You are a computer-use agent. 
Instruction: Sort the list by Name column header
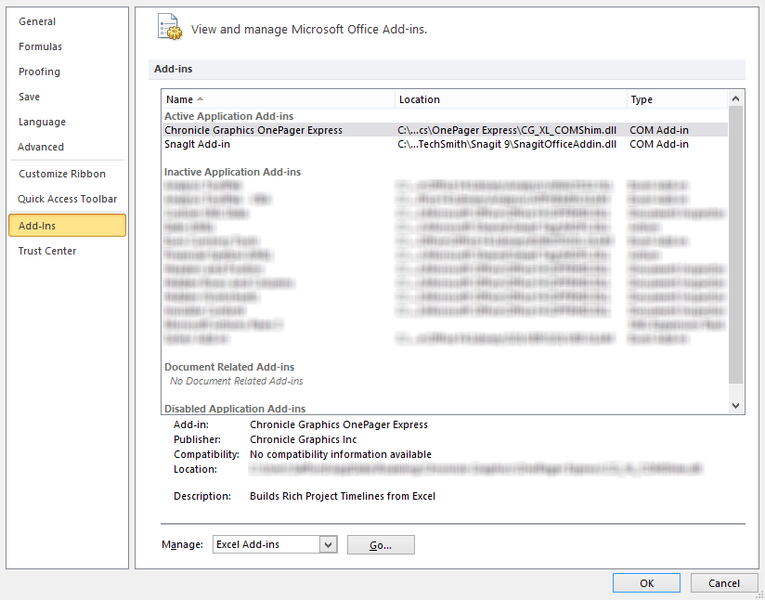[278, 100]
